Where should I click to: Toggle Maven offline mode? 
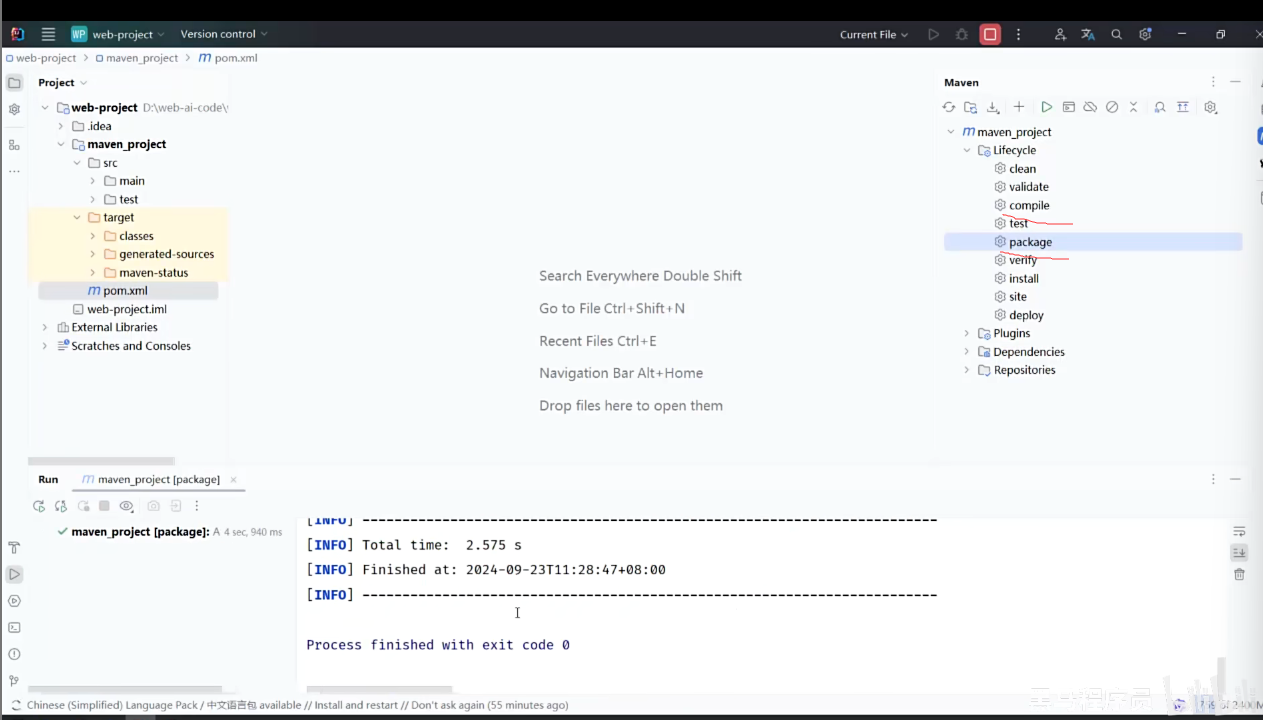pos(1090,107)
